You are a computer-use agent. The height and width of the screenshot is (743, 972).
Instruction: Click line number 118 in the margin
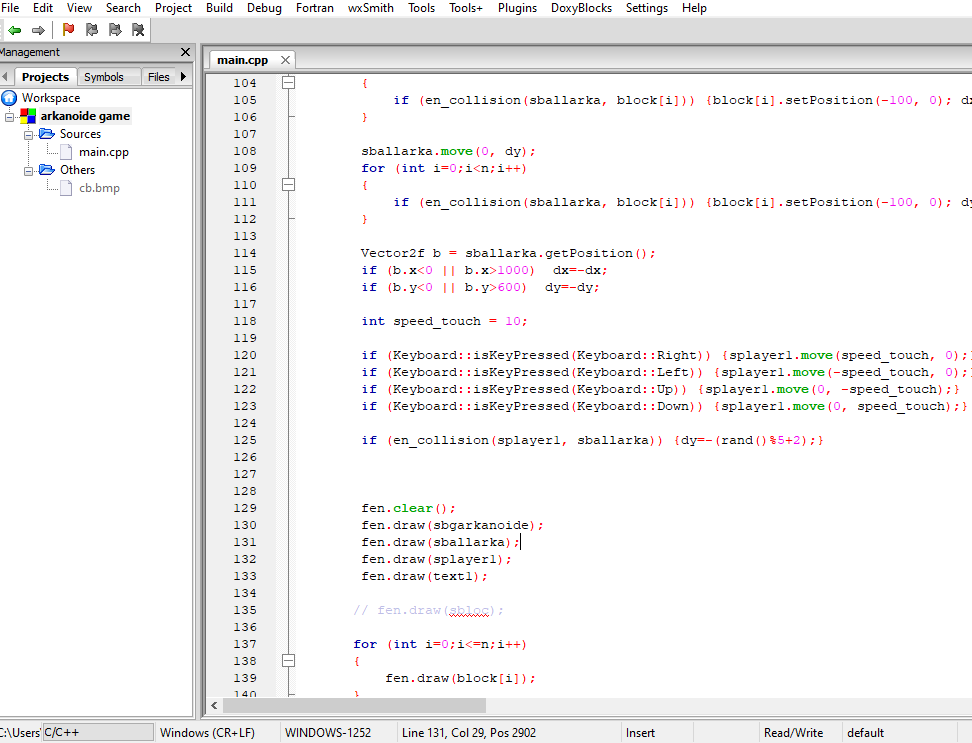click(x=245, y=321)
